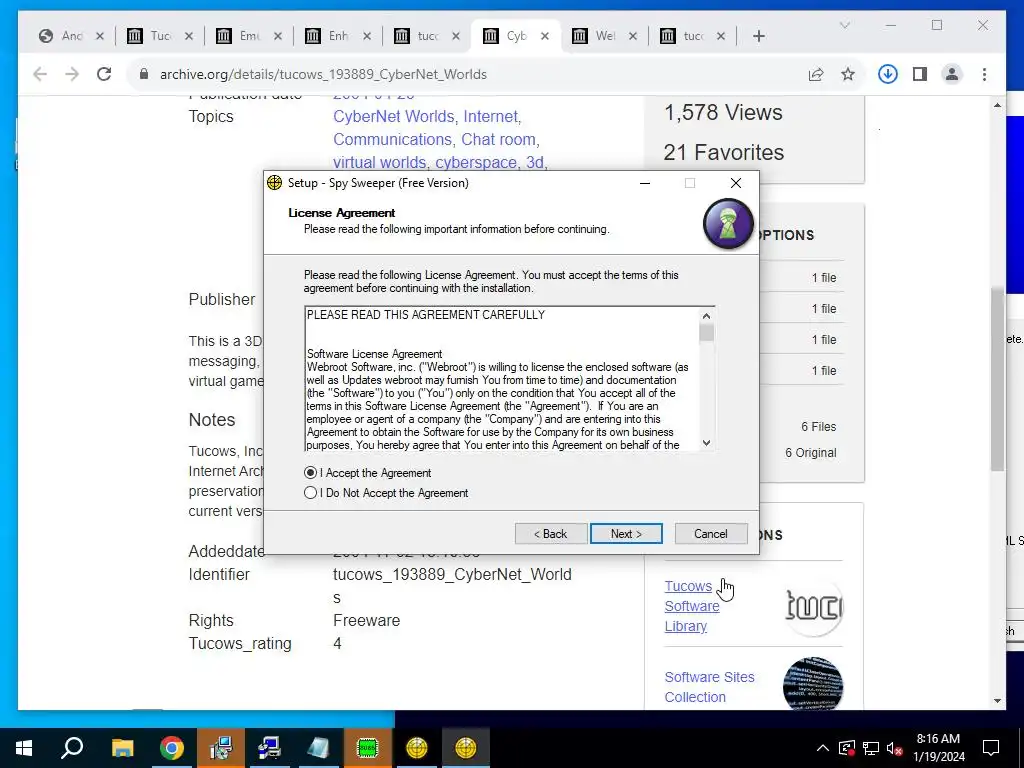The height and width of the screenshot is (768, 1024).
Task: Click the network icon in system tray
Action: (871, 748)
